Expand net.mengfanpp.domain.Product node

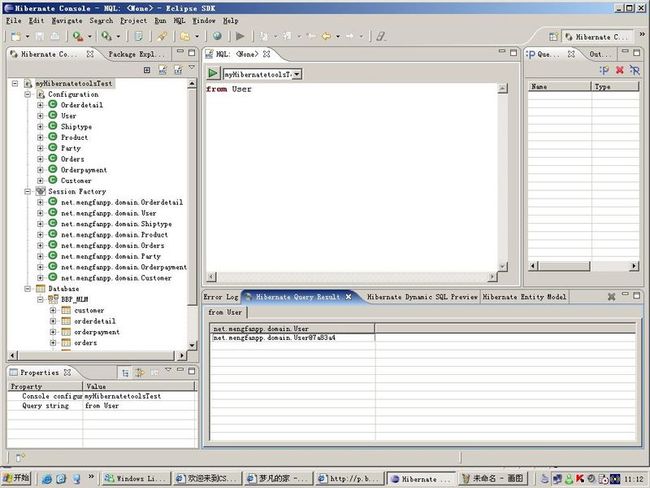click(x=40, y=235)
